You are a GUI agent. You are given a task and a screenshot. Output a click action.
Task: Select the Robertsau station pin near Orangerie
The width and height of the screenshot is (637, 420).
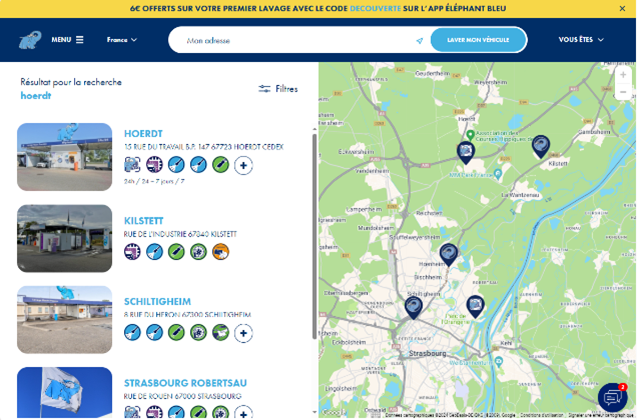[475, 306]
